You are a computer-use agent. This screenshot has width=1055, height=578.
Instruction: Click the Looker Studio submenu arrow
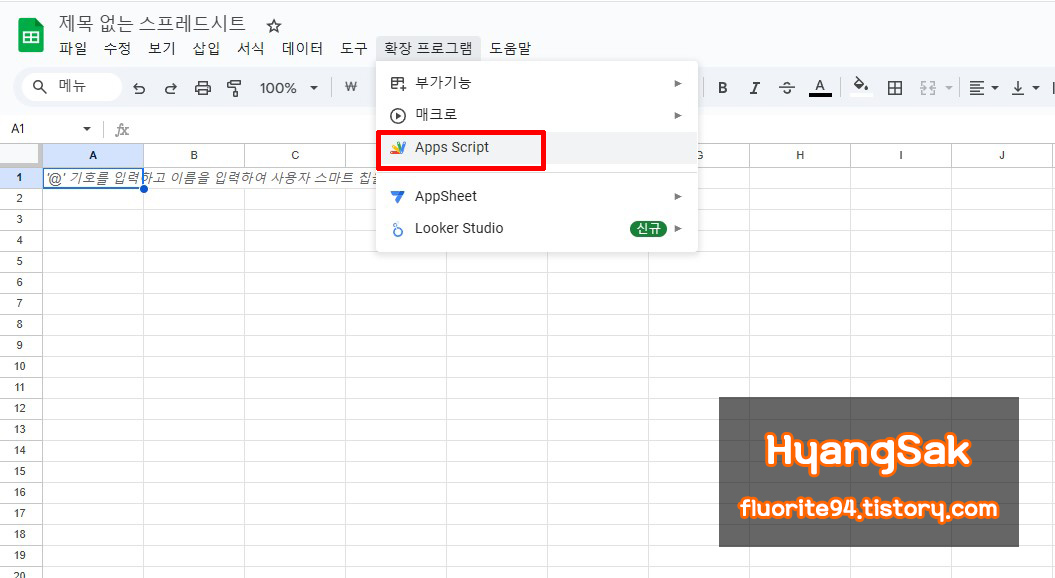678,229
